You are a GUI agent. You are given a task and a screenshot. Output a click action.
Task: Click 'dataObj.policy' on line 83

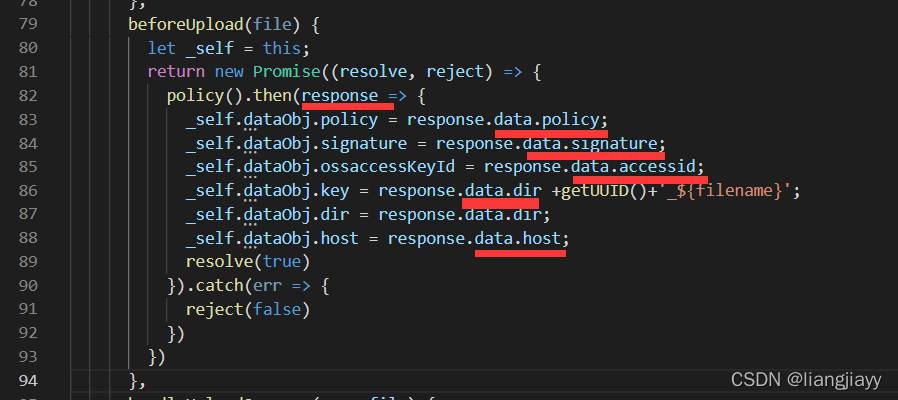click(x=310, y=120)
